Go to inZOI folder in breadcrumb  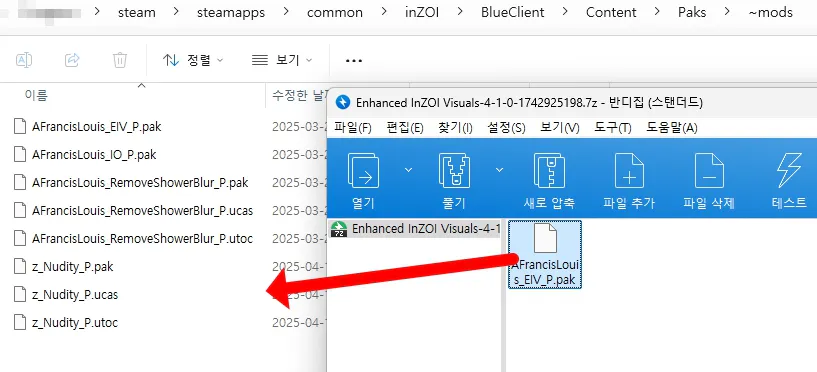pyautogui.click(x=422, y=12)
